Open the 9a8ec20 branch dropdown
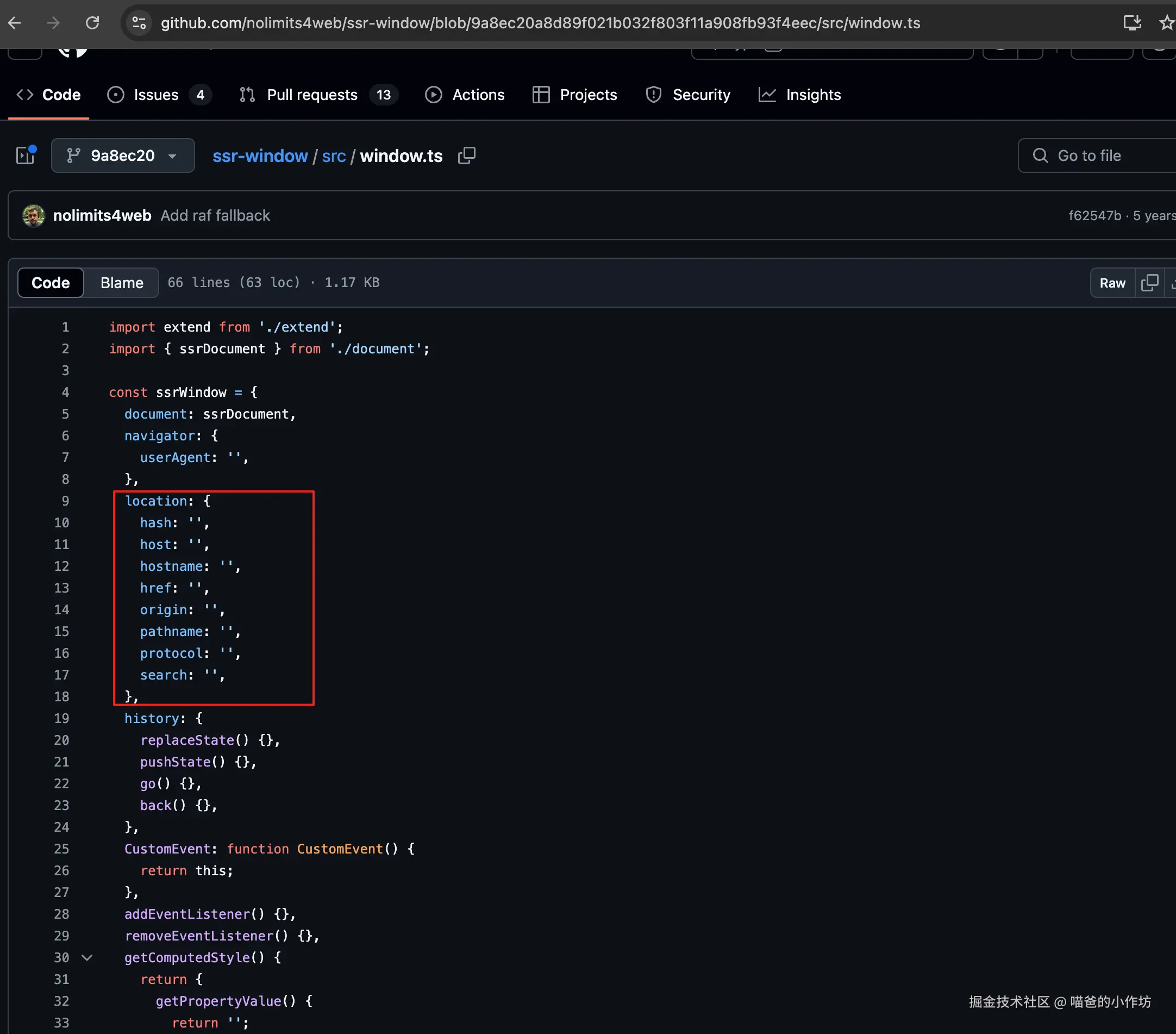 coord(123,155)
